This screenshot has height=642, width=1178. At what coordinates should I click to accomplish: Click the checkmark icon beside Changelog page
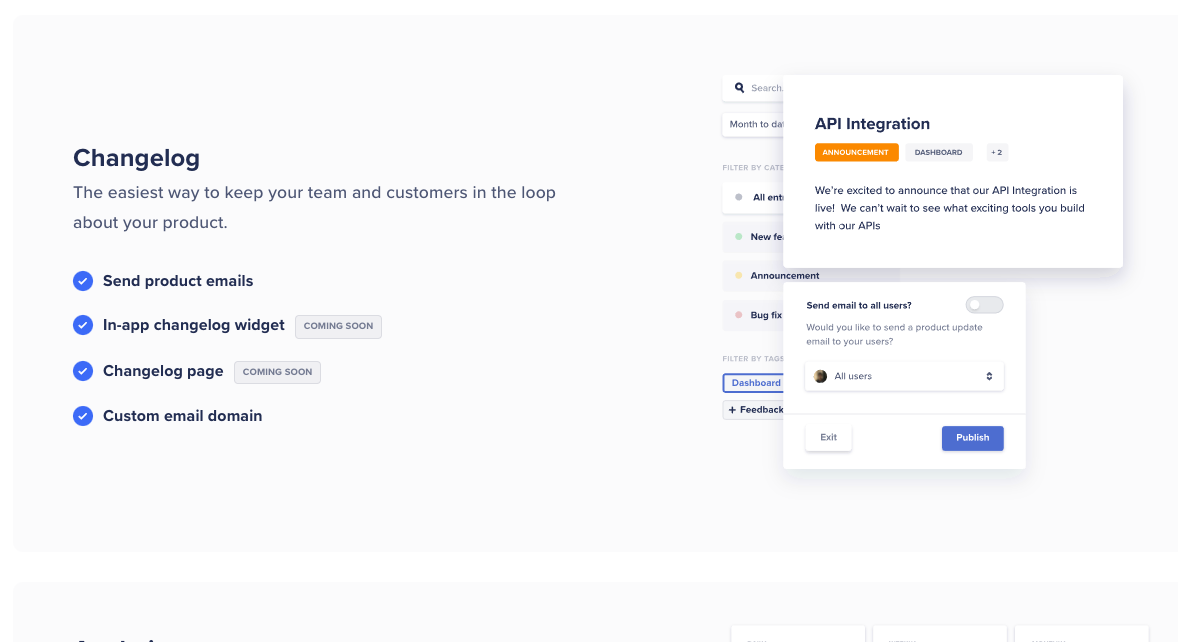click(83, 371)
